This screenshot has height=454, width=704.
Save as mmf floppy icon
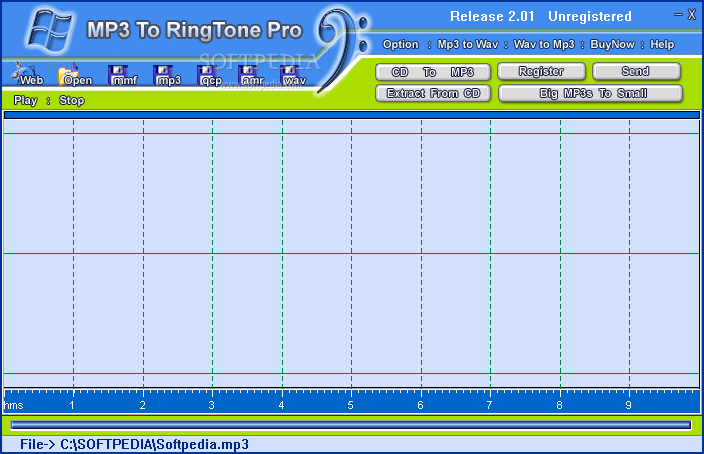coord(122,75)
